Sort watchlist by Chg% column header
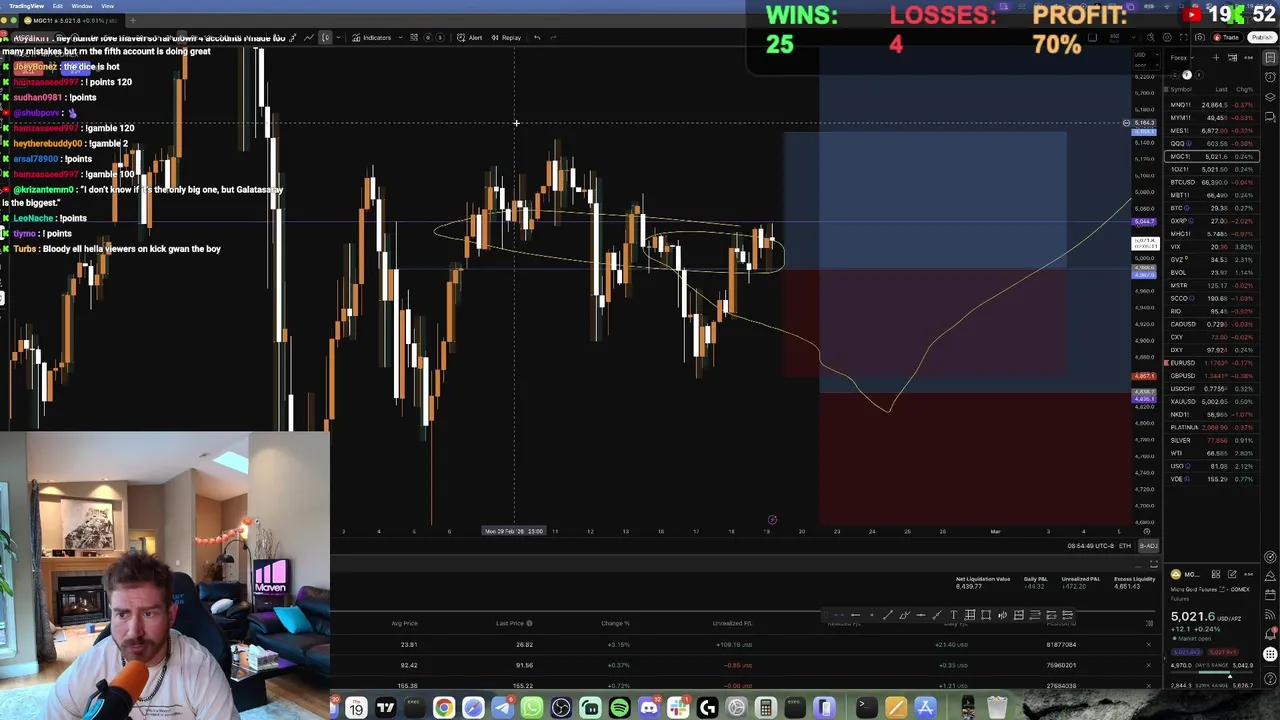This screenshot has height=720, width=1280. (1246, 90)
